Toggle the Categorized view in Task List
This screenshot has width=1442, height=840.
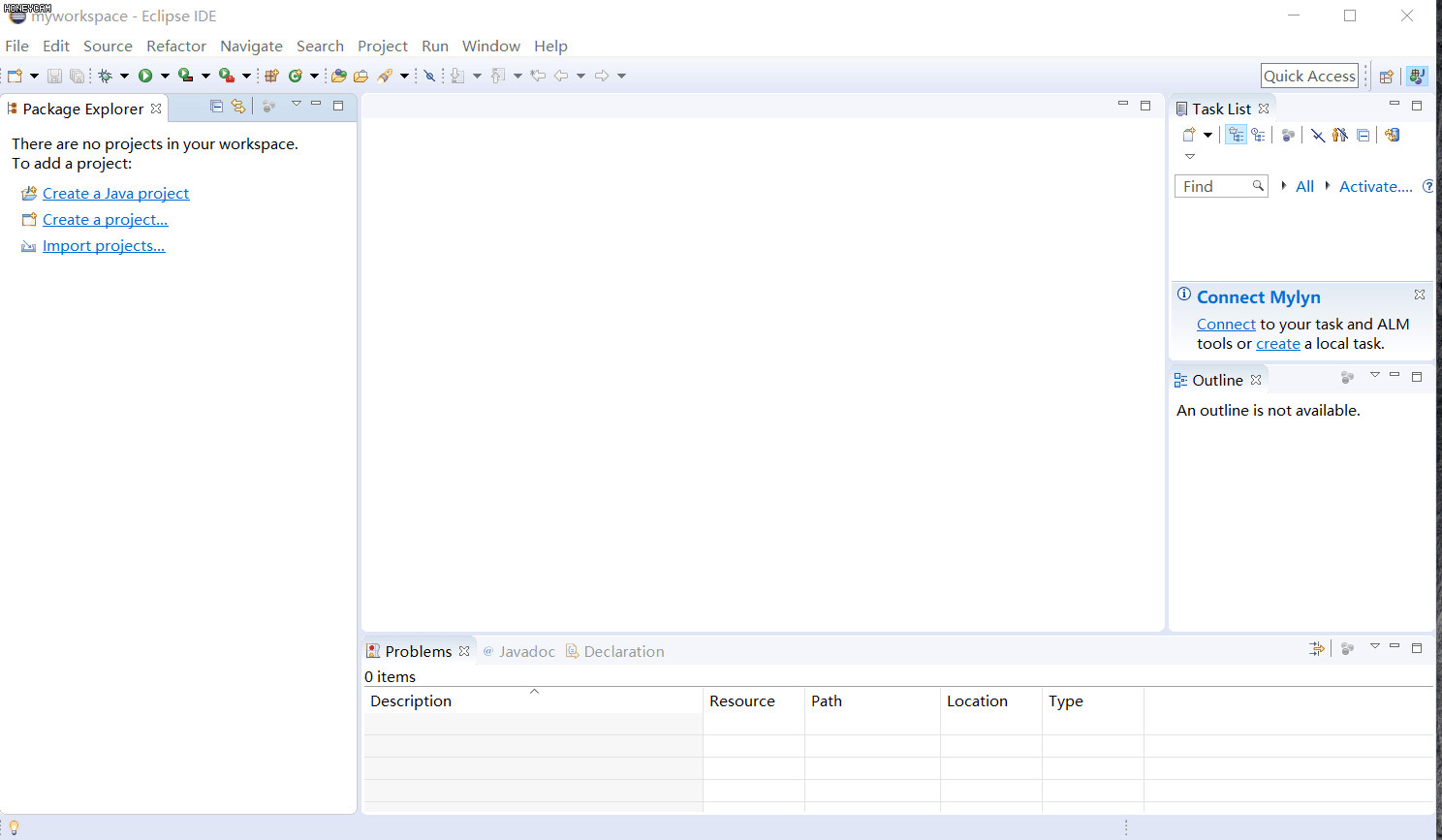[x=1236, y=135]
